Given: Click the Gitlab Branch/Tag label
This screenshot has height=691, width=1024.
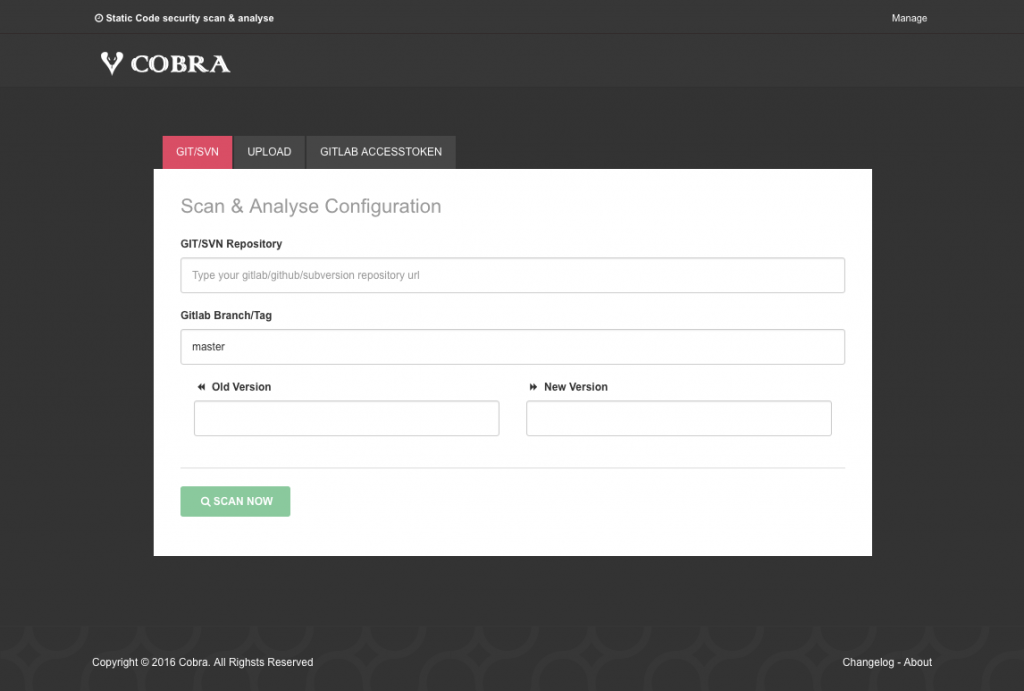Looking at the screenshot, I should [226, 315].
